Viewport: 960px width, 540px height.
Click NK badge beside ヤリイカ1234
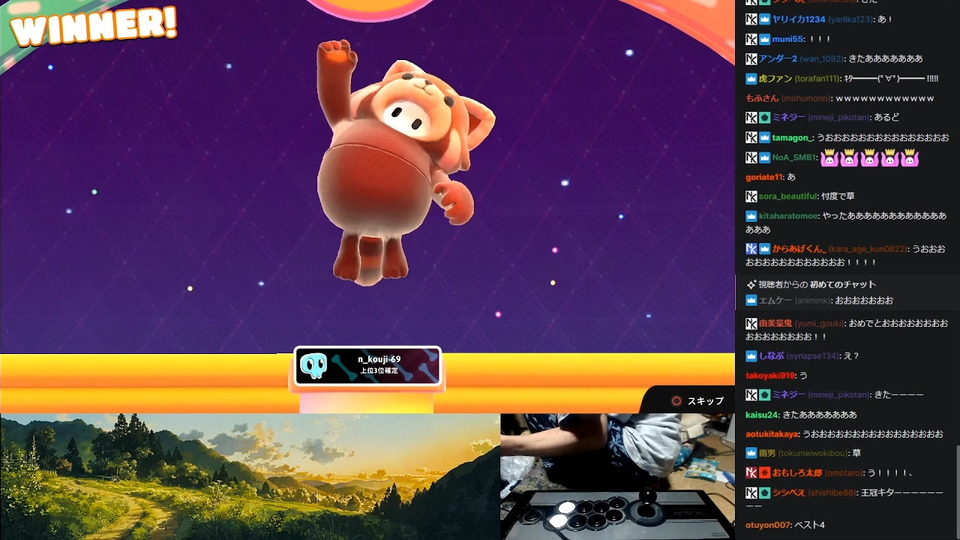tap(751, 20)
